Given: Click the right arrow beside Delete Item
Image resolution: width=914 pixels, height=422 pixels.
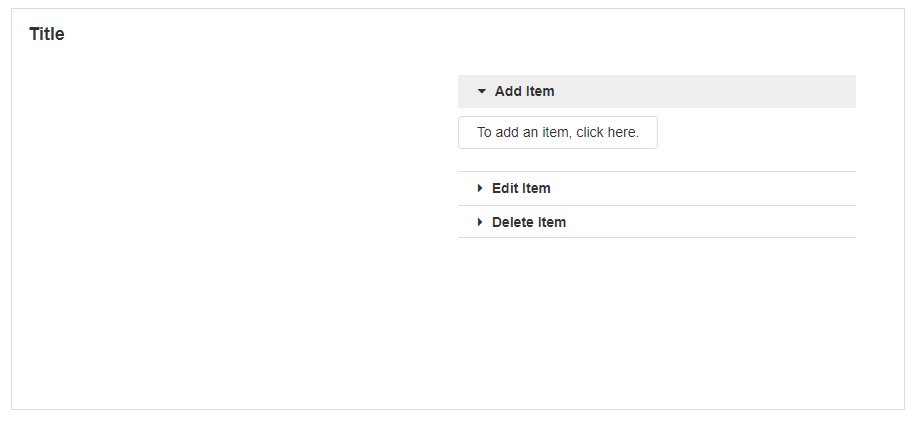Looking at the screenshot, I should coord(480,222).
